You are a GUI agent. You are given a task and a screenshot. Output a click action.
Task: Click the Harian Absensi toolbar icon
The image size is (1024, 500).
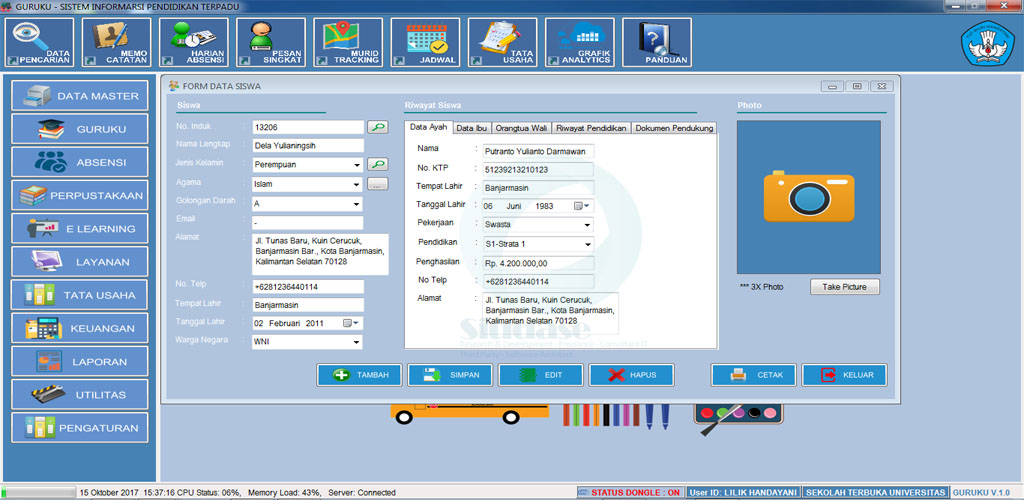[x=194, y=43]
